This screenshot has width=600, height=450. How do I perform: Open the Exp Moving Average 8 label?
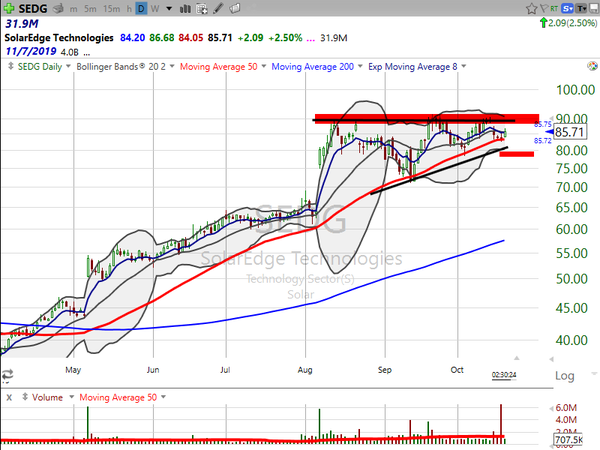(x=412, y=67)
